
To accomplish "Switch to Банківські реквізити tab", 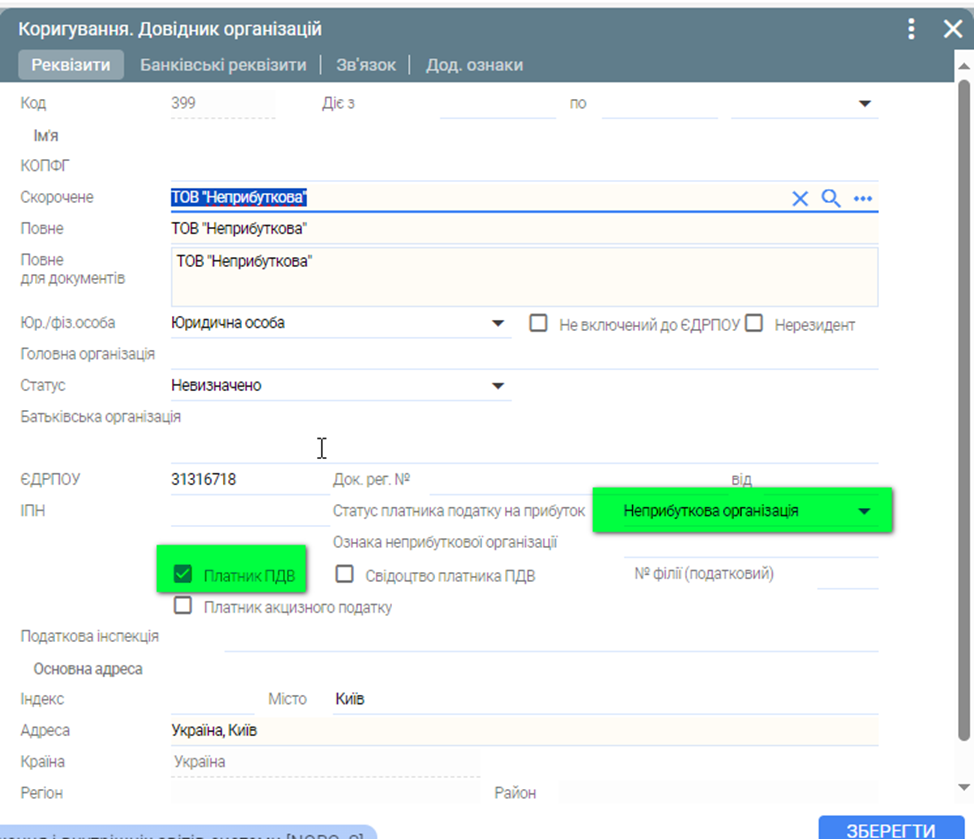I will pyautogui.click(x=223, y=65).
